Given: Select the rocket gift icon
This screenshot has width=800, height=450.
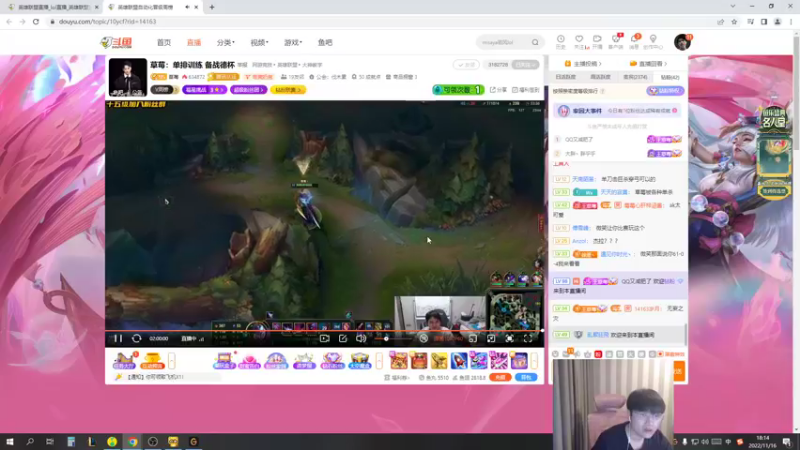Looking at the screenshot, I should [459, 361].
